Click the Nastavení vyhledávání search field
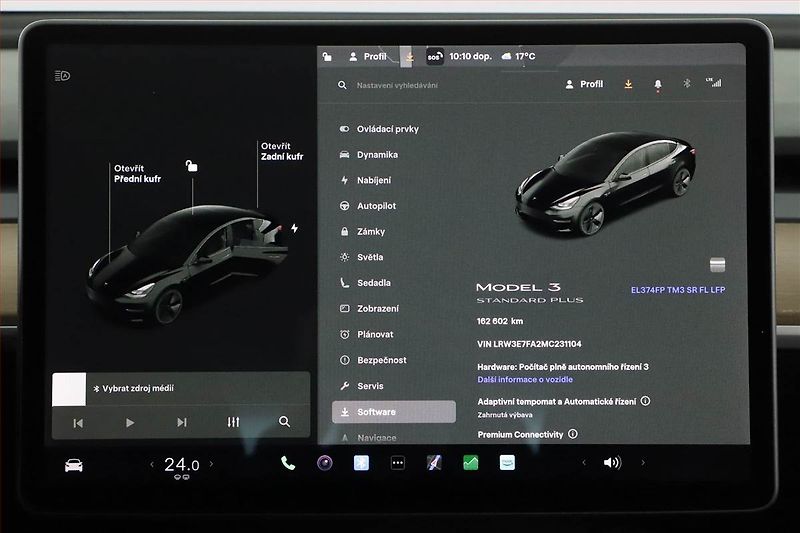 [397, 85]
